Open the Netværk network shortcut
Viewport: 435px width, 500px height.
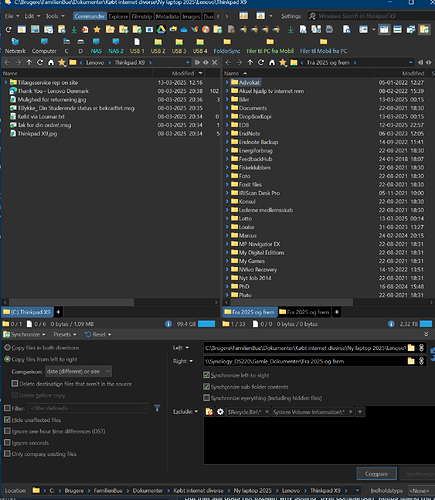click(x=15, y=46)
